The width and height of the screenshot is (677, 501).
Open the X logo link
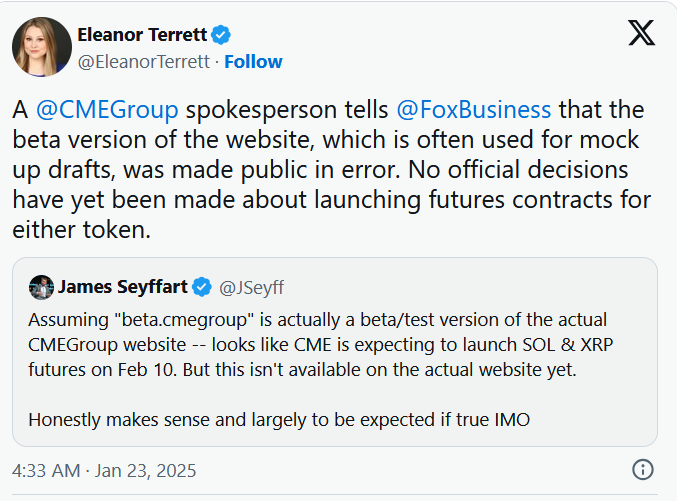pyautogui.click(x=642, y=33)
